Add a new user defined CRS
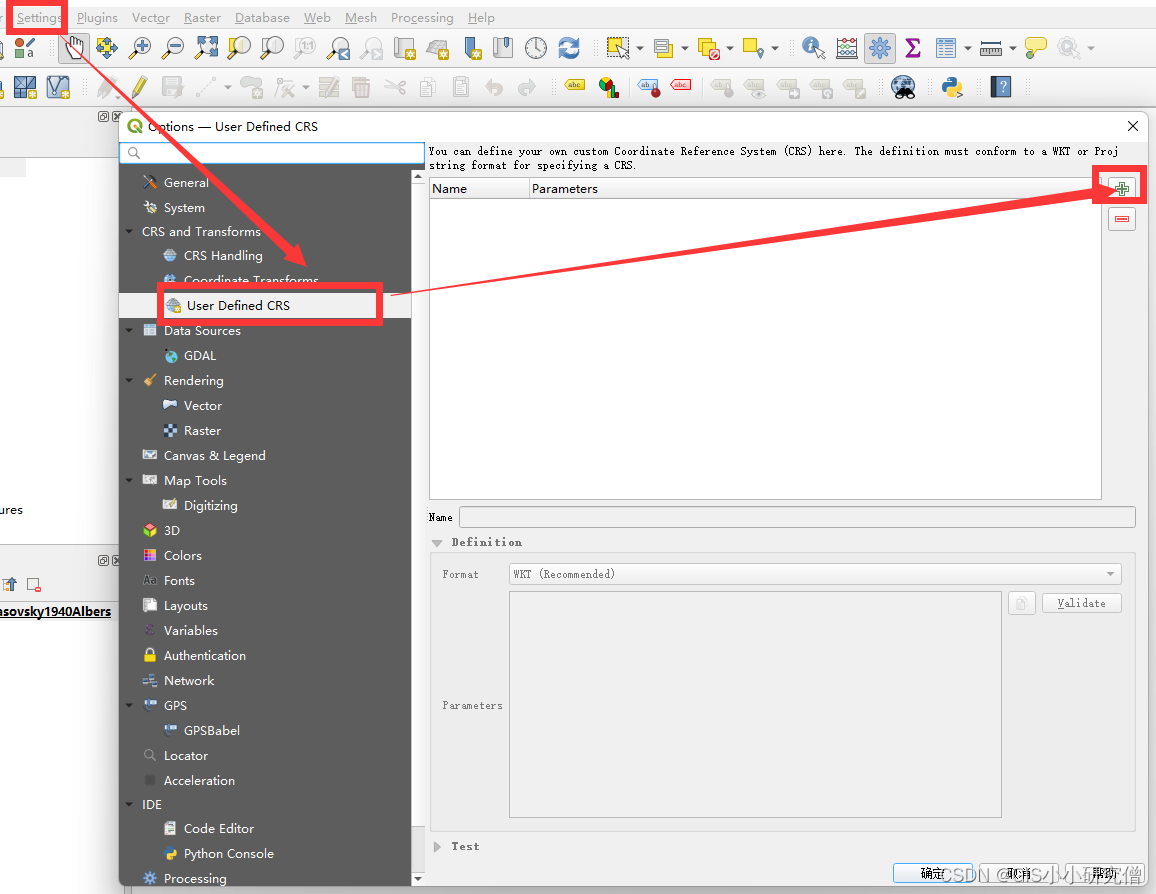The image size is (1156, 894). click(x=1121, y=189)
